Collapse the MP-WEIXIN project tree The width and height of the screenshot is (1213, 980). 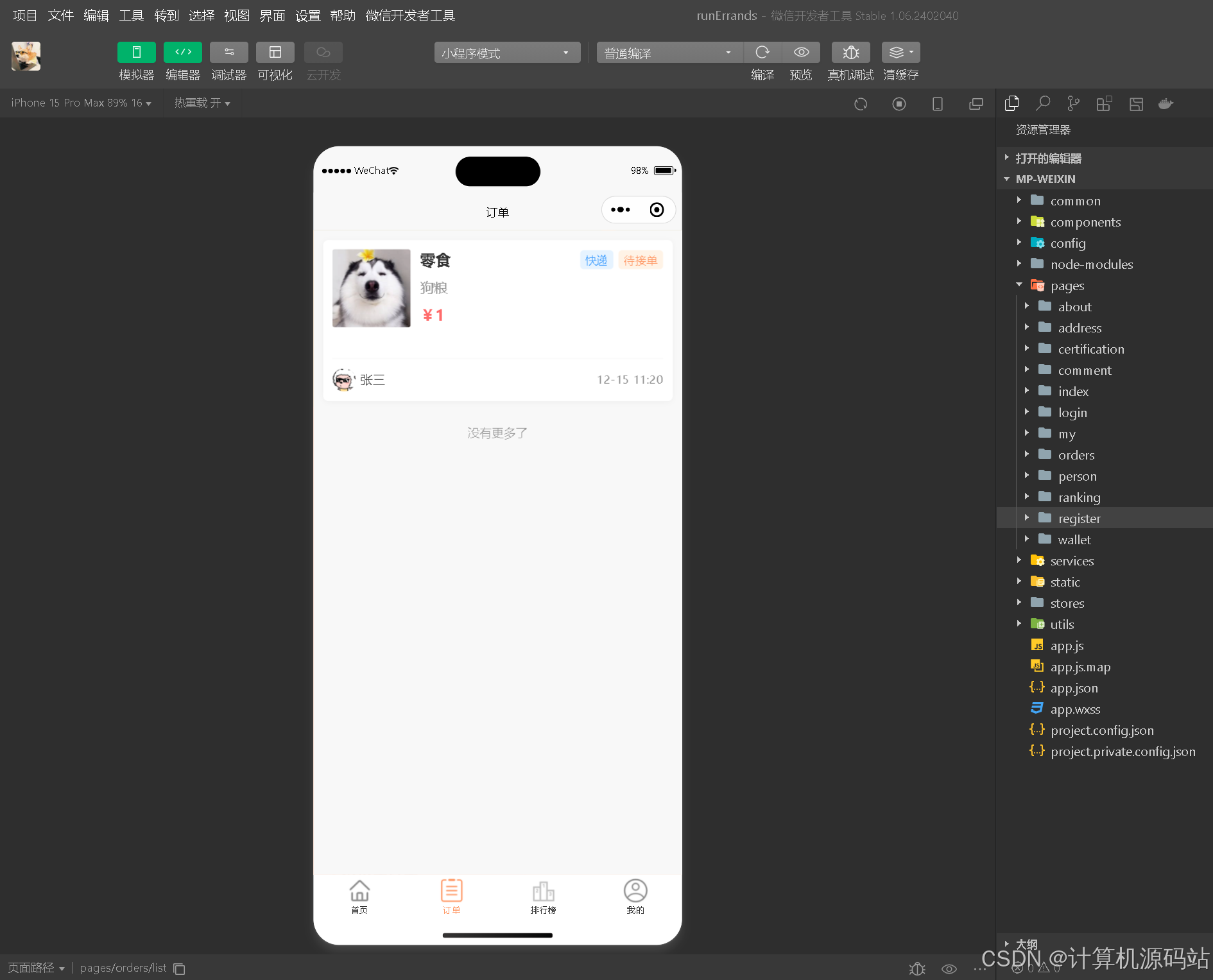(1006, 179)
